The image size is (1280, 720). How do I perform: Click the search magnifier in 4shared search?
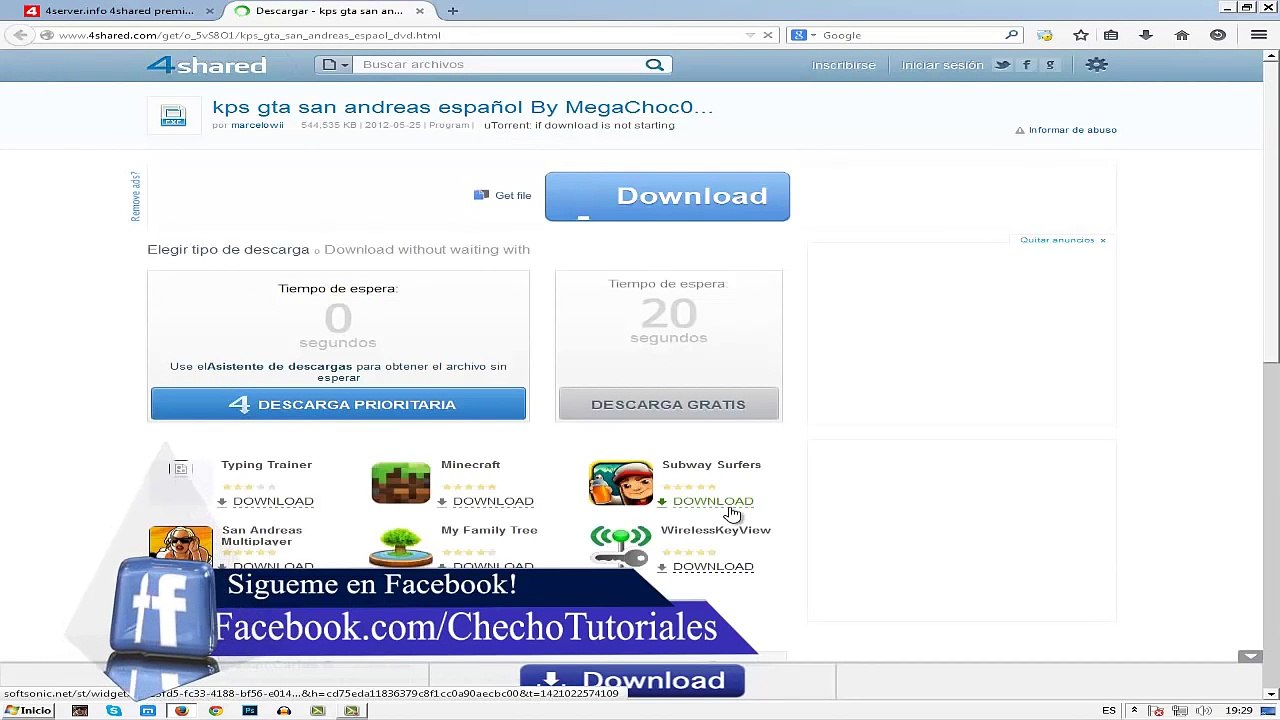point(654,65)
